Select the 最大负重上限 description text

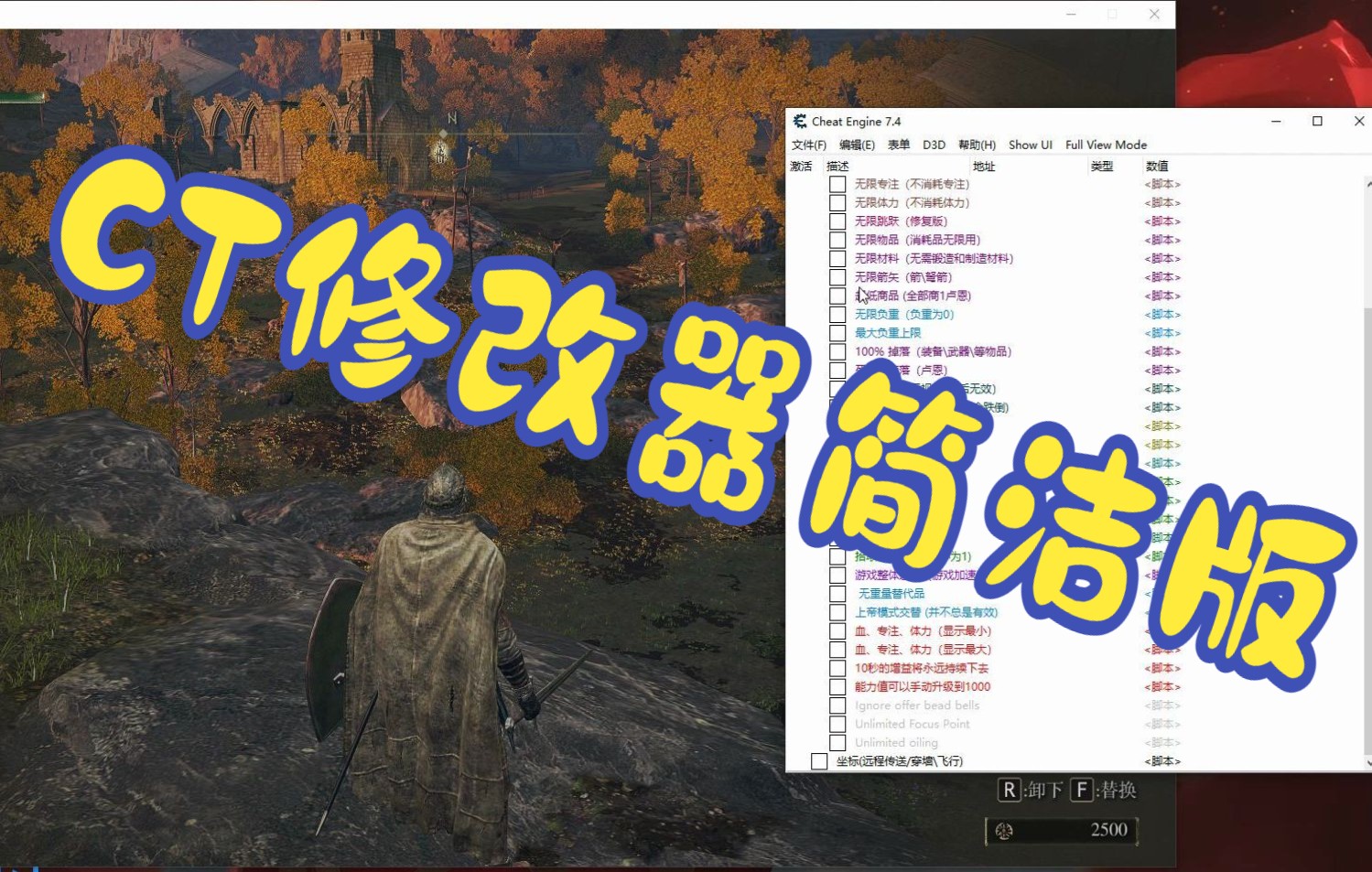click(x=888, y=333)
